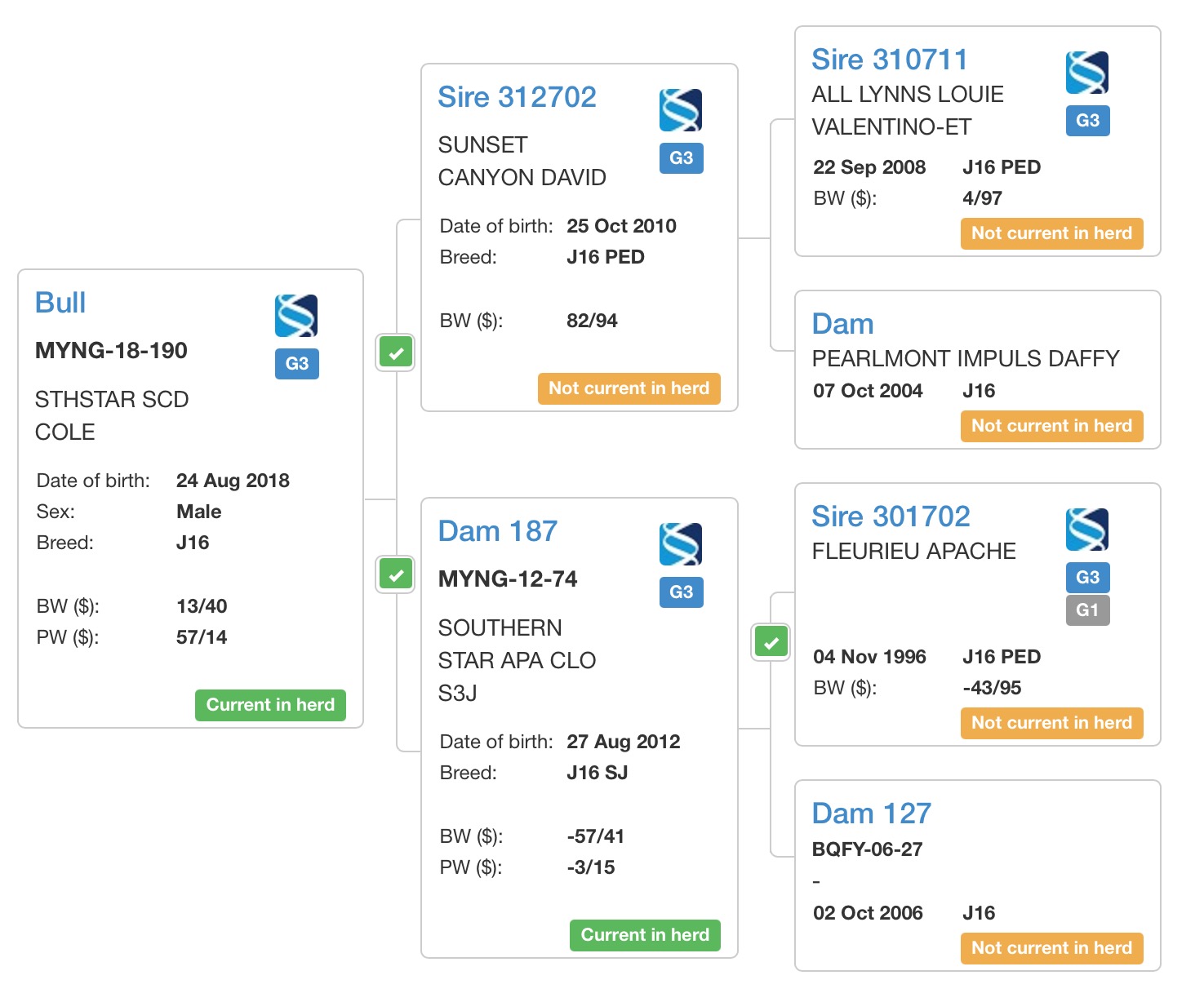
Task: Click Not current in herd on Pearlmont Daffy
Action: point(1051,426)
